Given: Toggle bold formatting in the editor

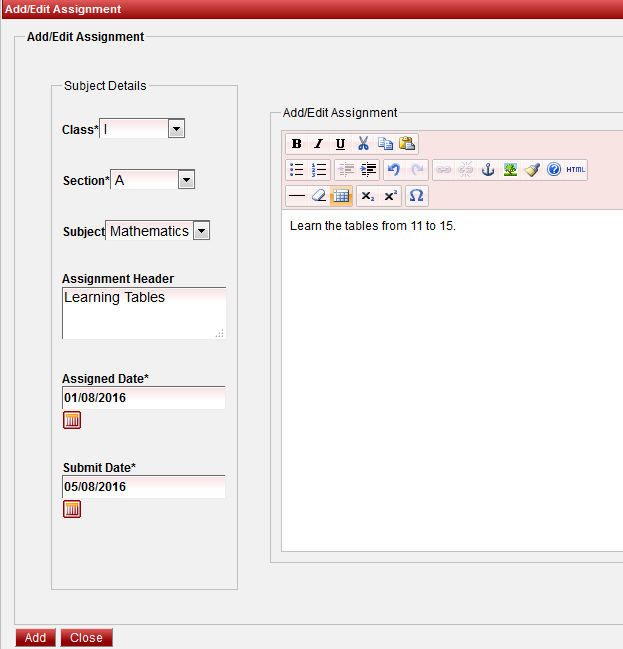Looking at the screenshot, I should pyautogui.click(x=296, y=144).
